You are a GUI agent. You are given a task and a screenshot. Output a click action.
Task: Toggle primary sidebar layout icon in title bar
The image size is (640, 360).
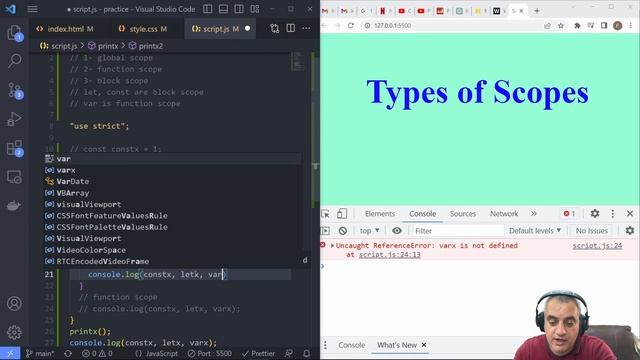[208, 9]
